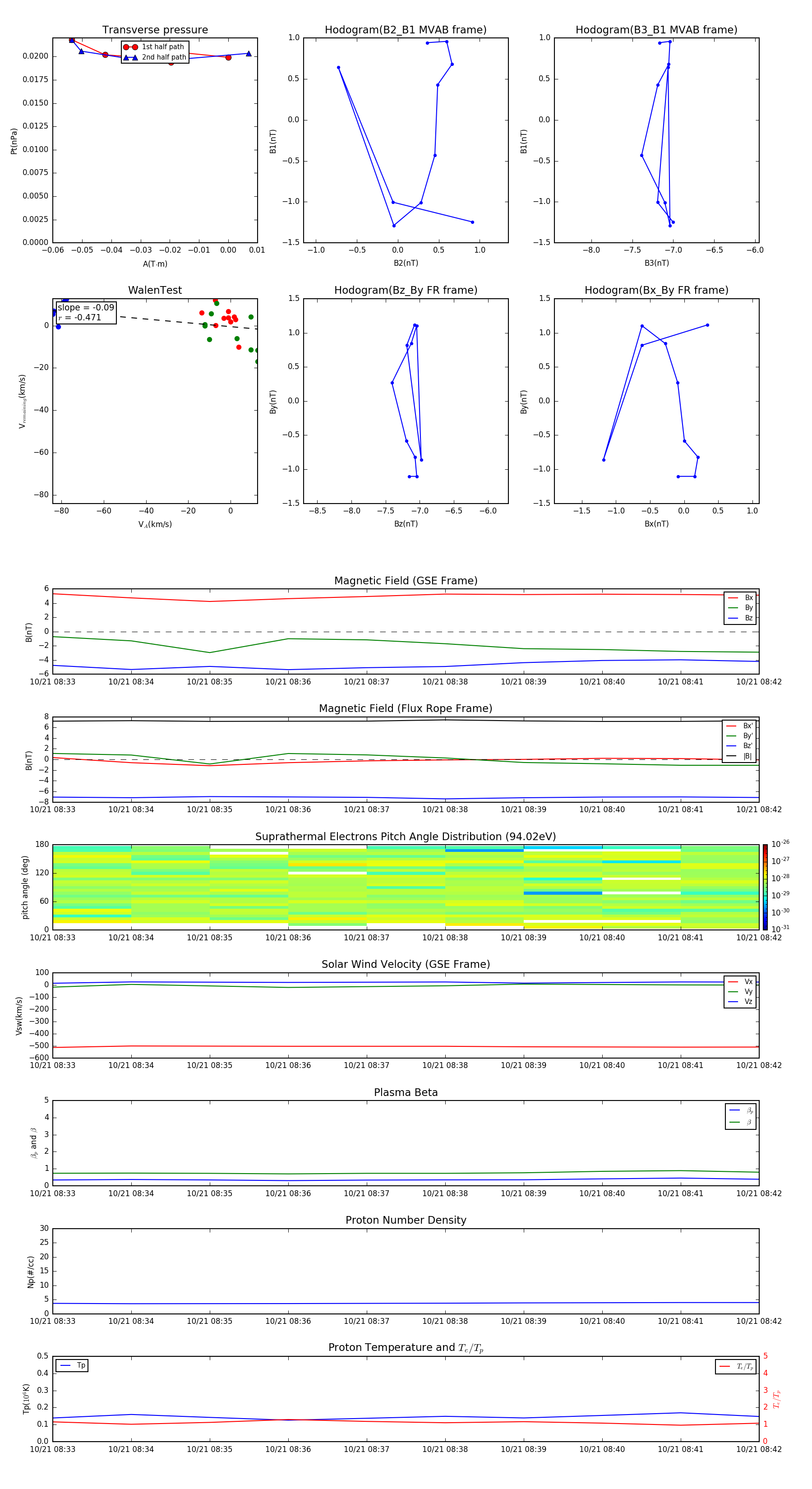
Task: Click the 'Hodogram(Bz_By FR frame)' title
Action: 406,290
